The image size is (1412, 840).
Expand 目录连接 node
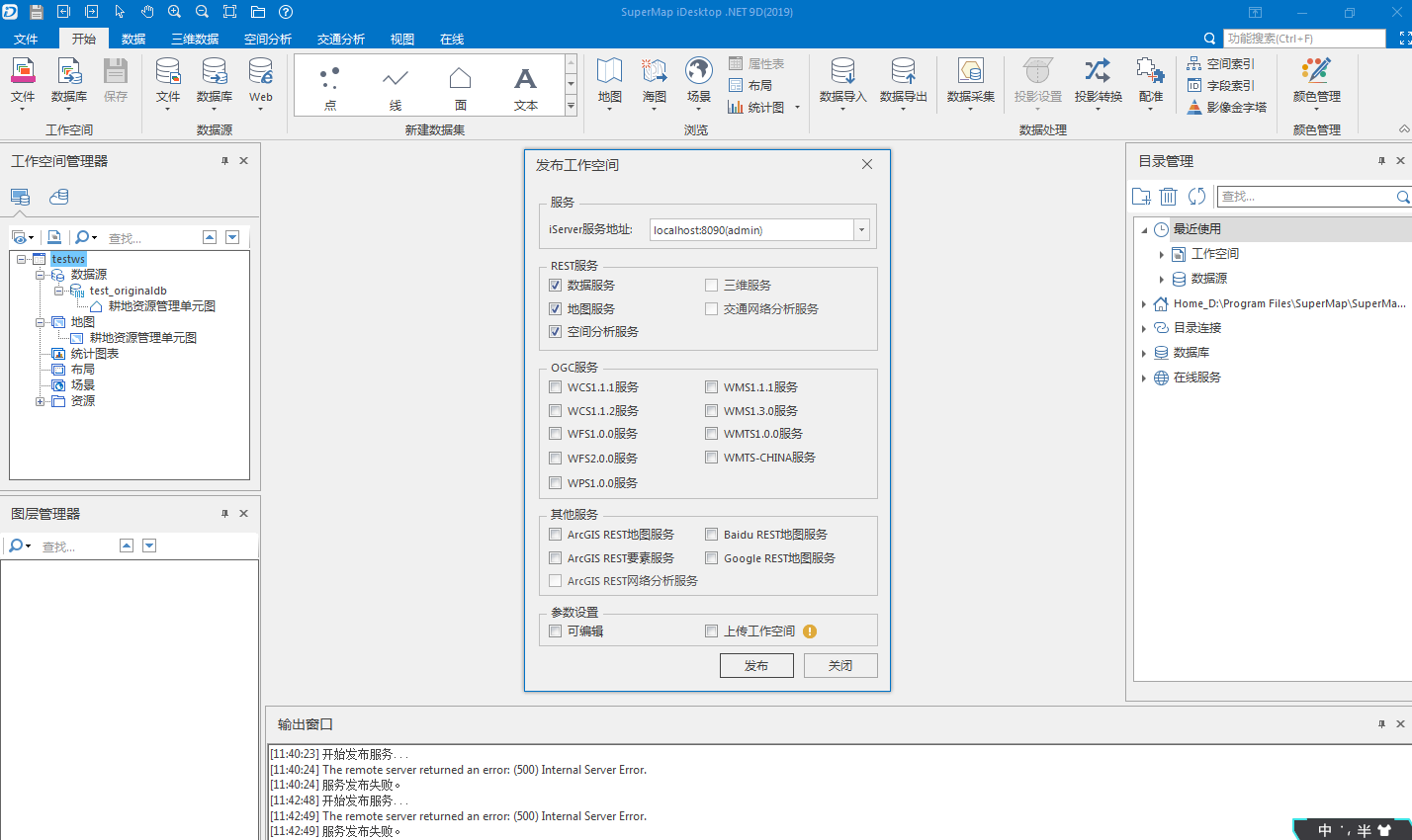click(1144, 328)
